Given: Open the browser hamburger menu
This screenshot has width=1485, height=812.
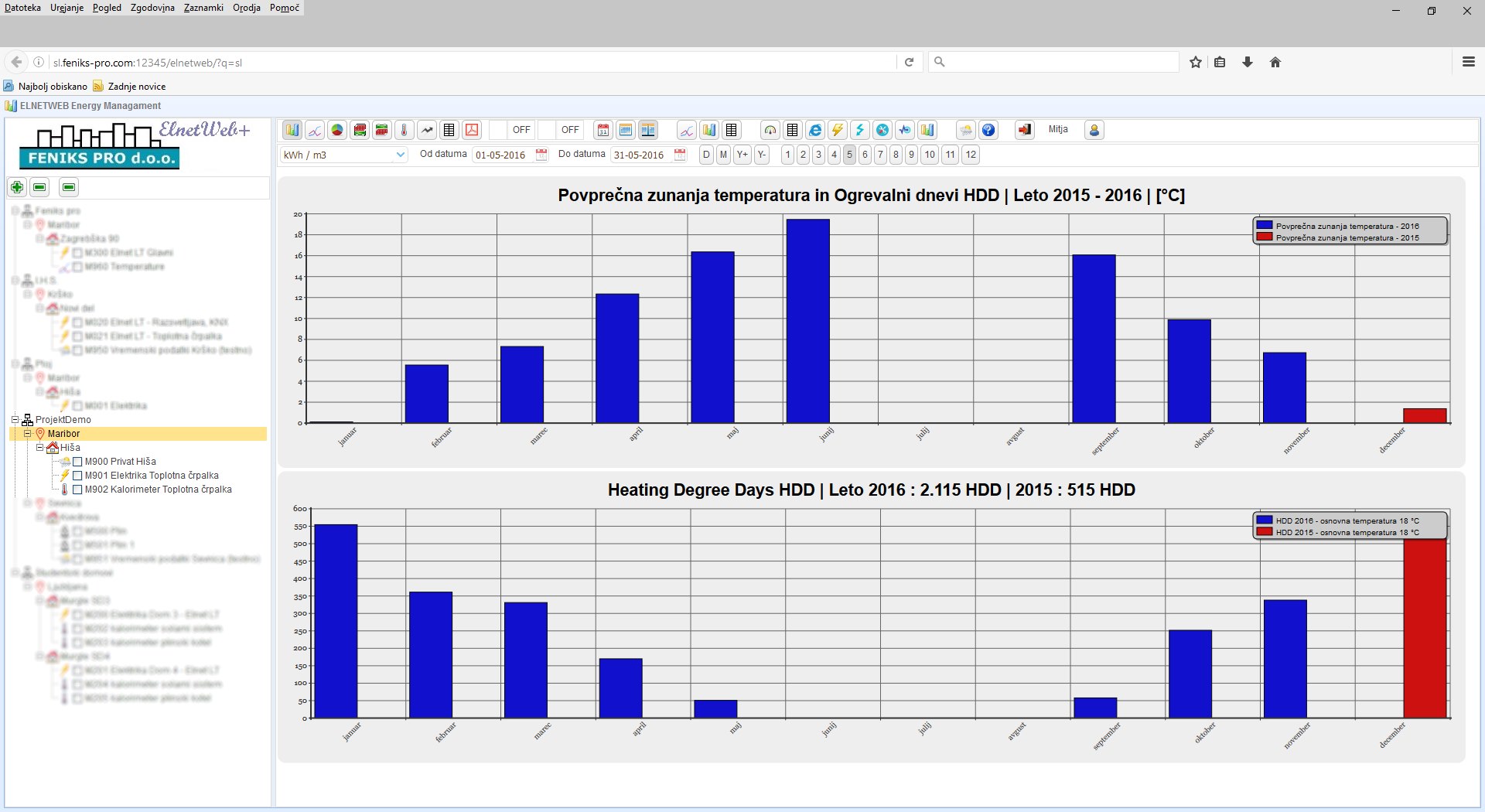Looking at the screenshot, I should tap(1468, 62).
